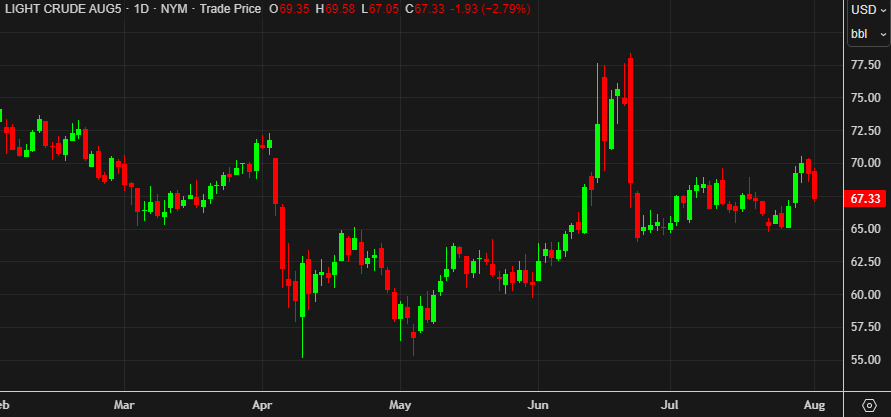
Task: Open the USD currency dropdown
Action: pyautogui.click(x=868, y=10)
